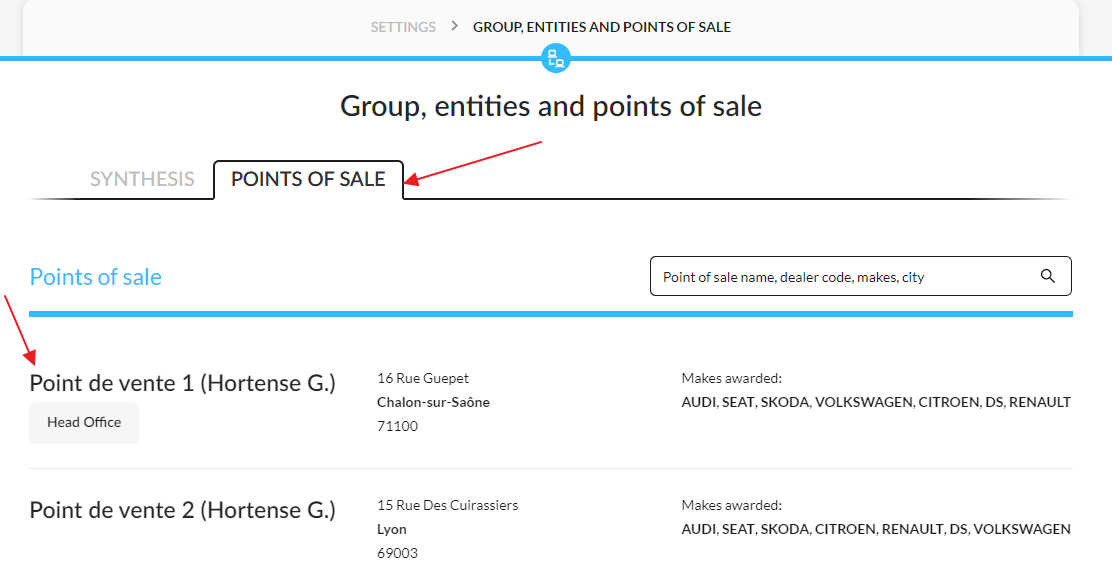1112x566 pixels.
Task: Click the postal code 71100
Action: (397, 426)
